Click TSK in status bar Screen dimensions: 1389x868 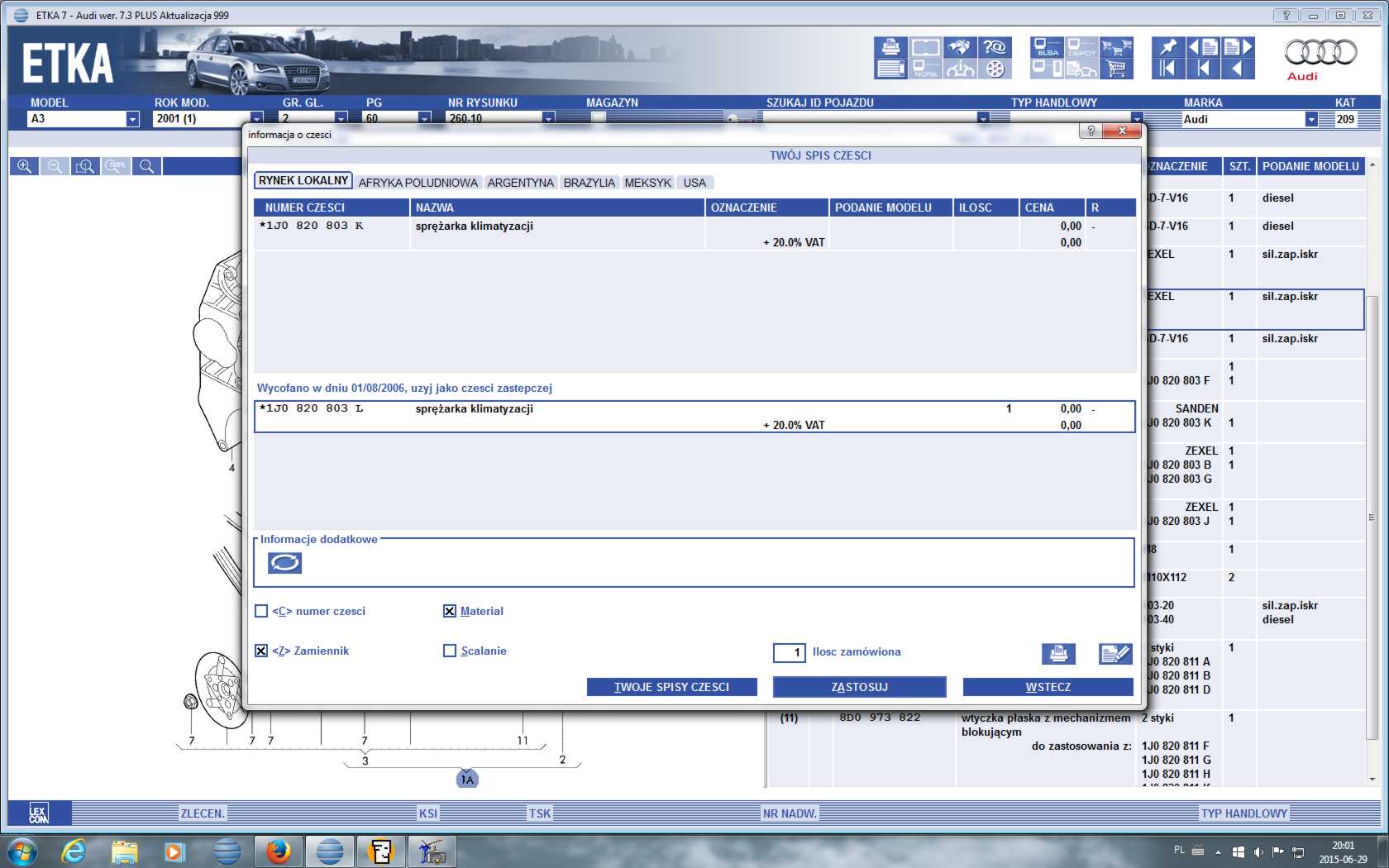click(x=540, y=813)
